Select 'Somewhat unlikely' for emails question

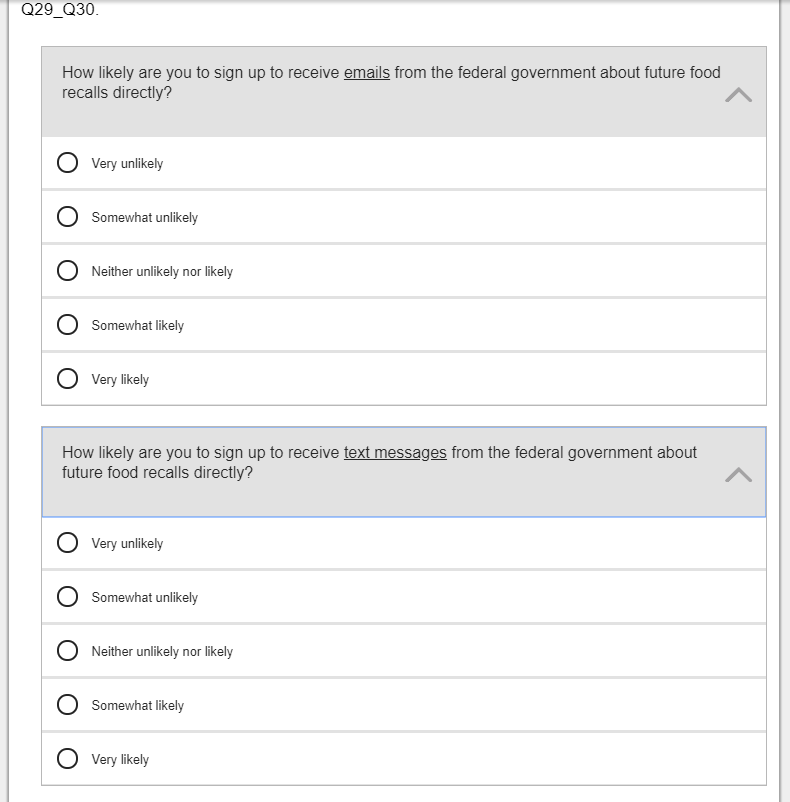tap(68, 217)
